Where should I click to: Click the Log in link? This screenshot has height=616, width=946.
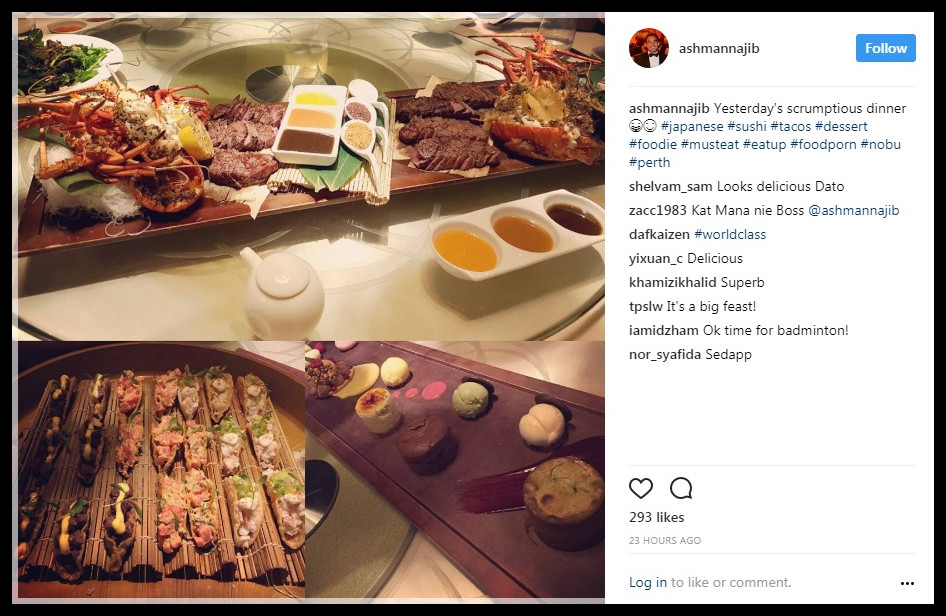tap(648, 582)
